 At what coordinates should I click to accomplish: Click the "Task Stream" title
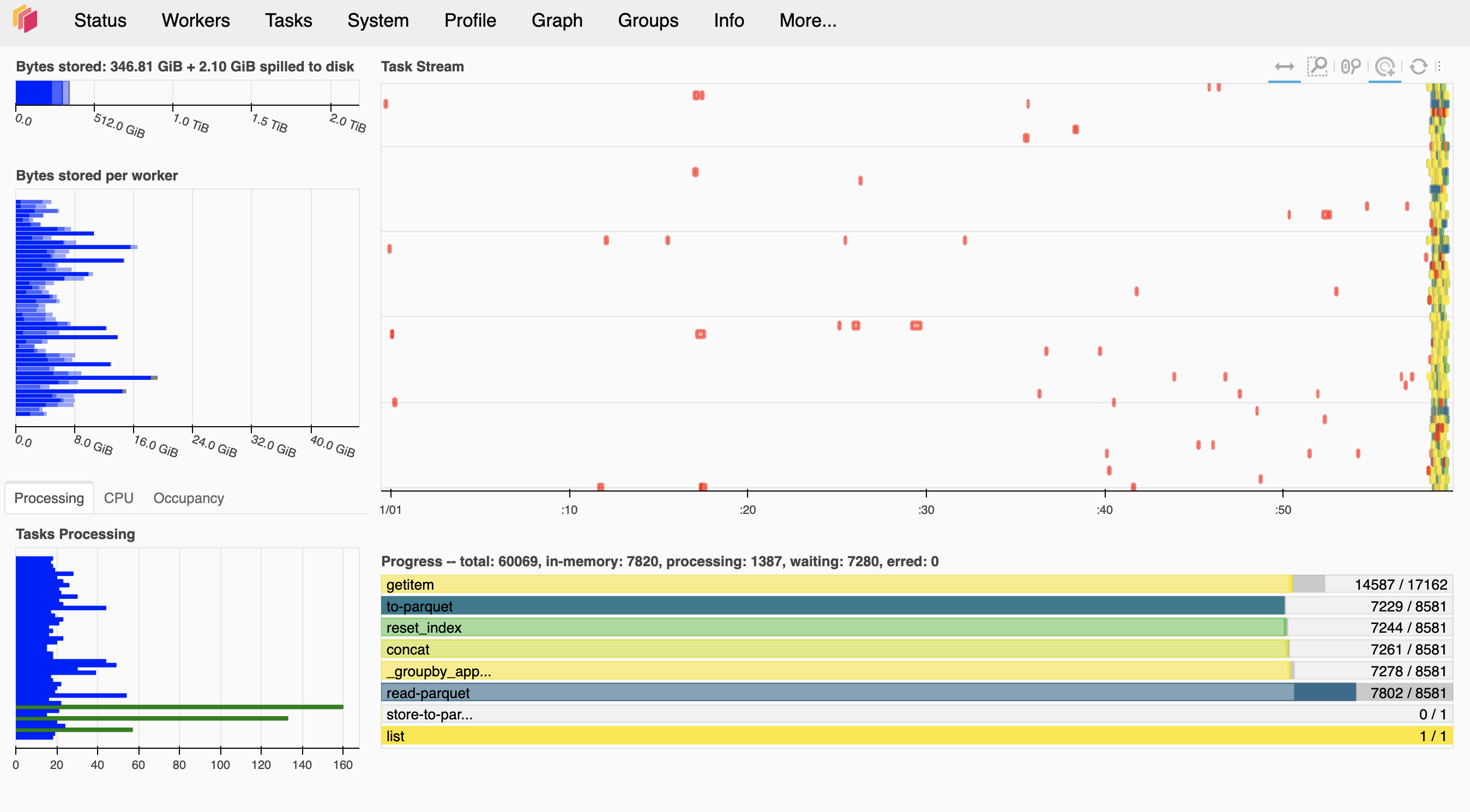pyautogui.click(x=422, y=66)
